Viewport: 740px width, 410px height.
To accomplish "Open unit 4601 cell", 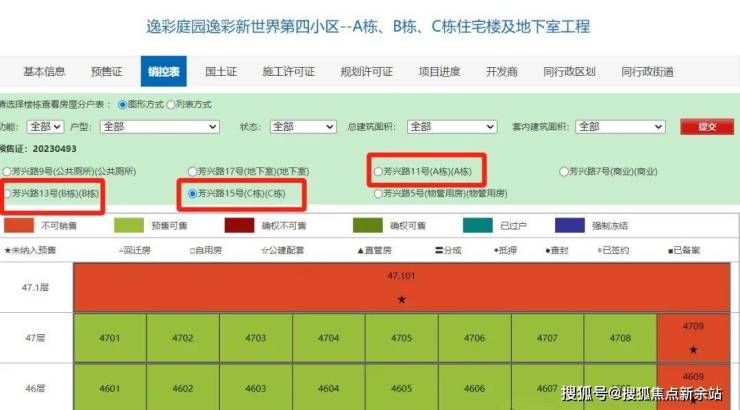I will pyautogui.click(x=109, y=387).
